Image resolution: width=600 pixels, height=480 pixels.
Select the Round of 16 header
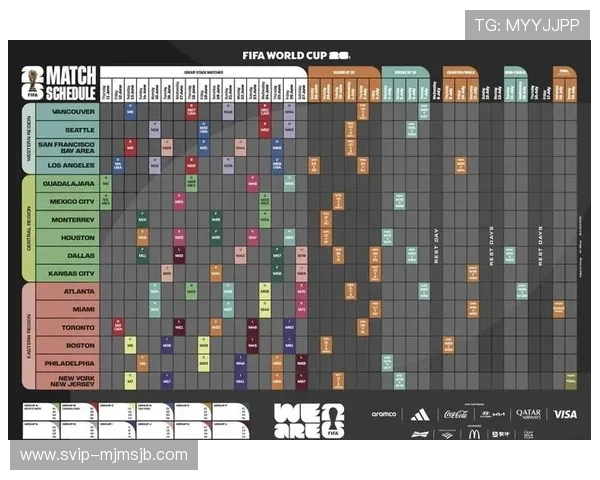pyautogui.click(x=405, y=72)
